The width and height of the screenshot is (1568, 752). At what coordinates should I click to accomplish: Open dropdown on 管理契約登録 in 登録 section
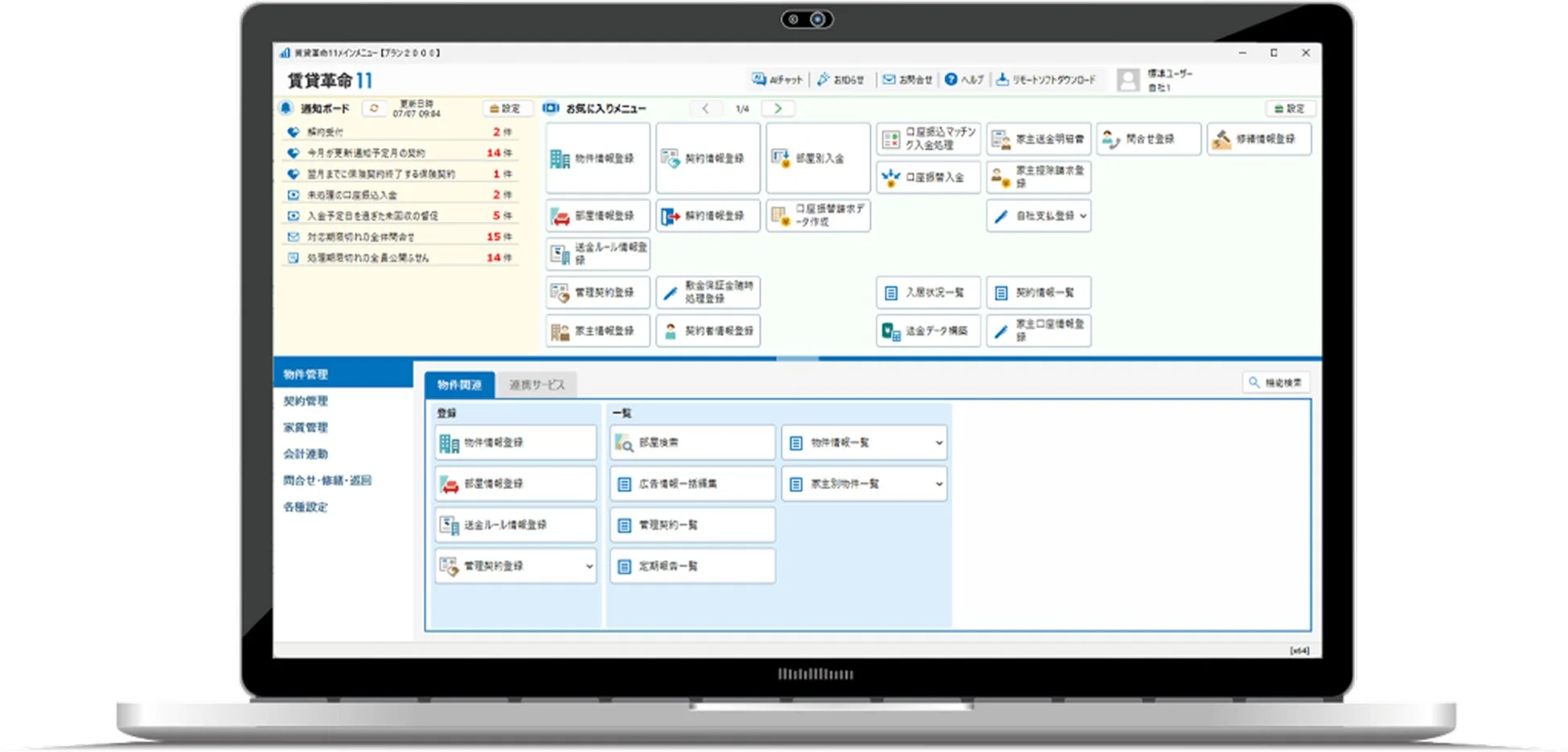coord(589,566)
